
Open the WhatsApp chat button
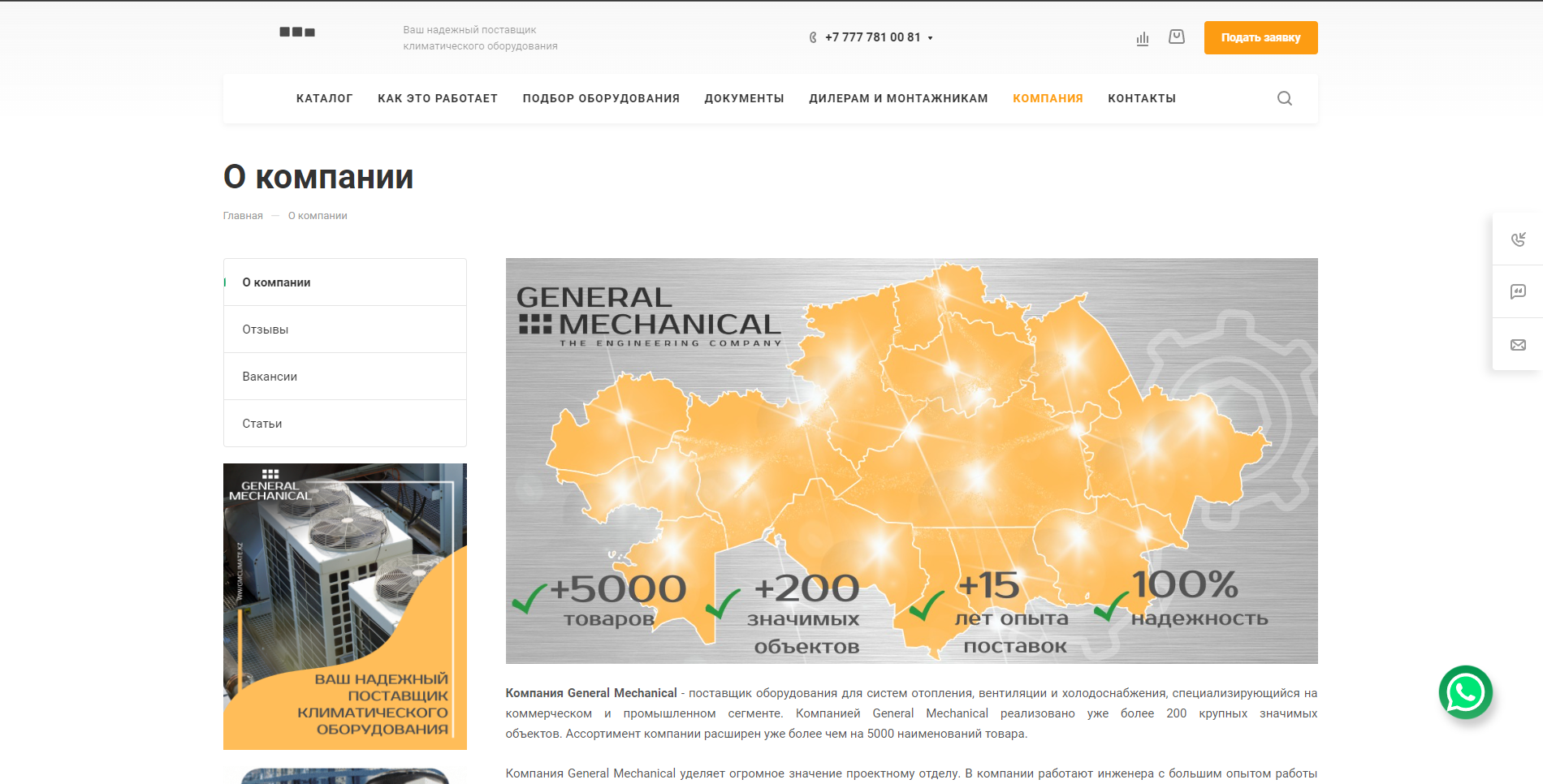click(1466, 692)
